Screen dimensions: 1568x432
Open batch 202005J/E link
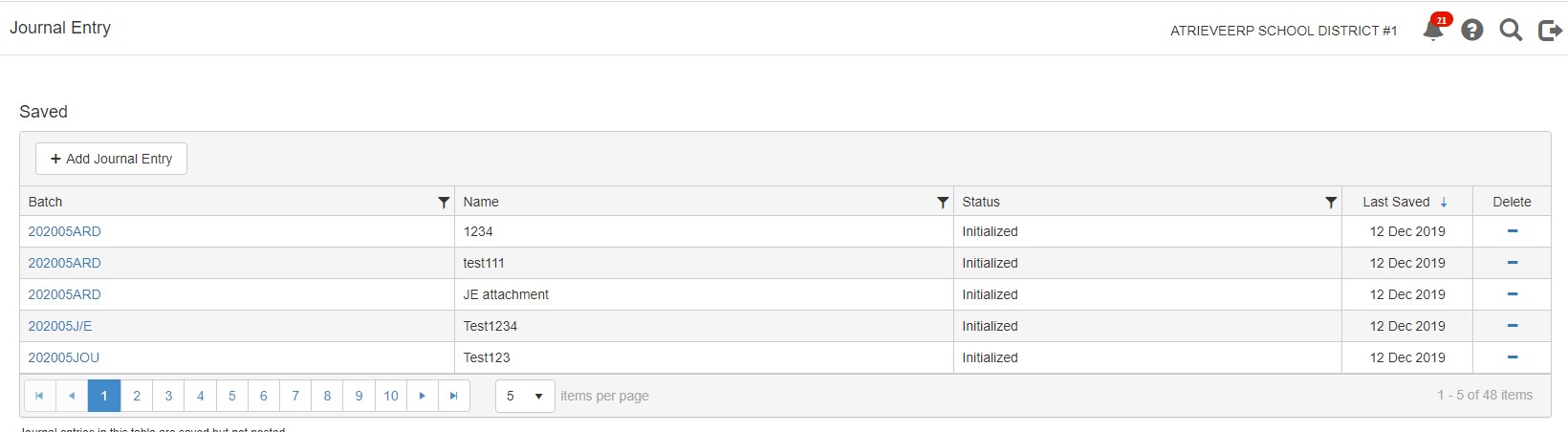click(60, 326)
